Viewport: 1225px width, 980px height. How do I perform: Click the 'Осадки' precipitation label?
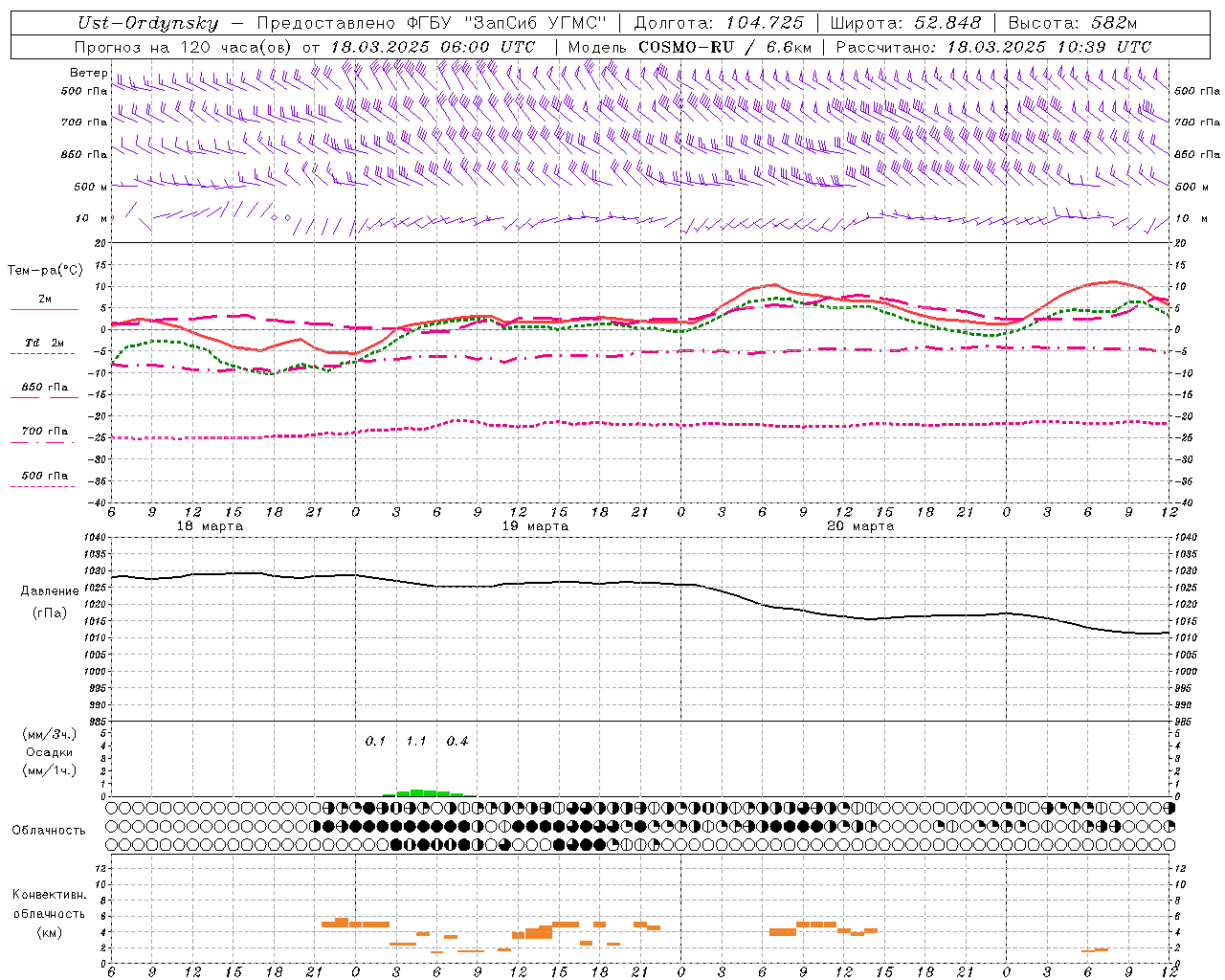[x=50, y=752]
